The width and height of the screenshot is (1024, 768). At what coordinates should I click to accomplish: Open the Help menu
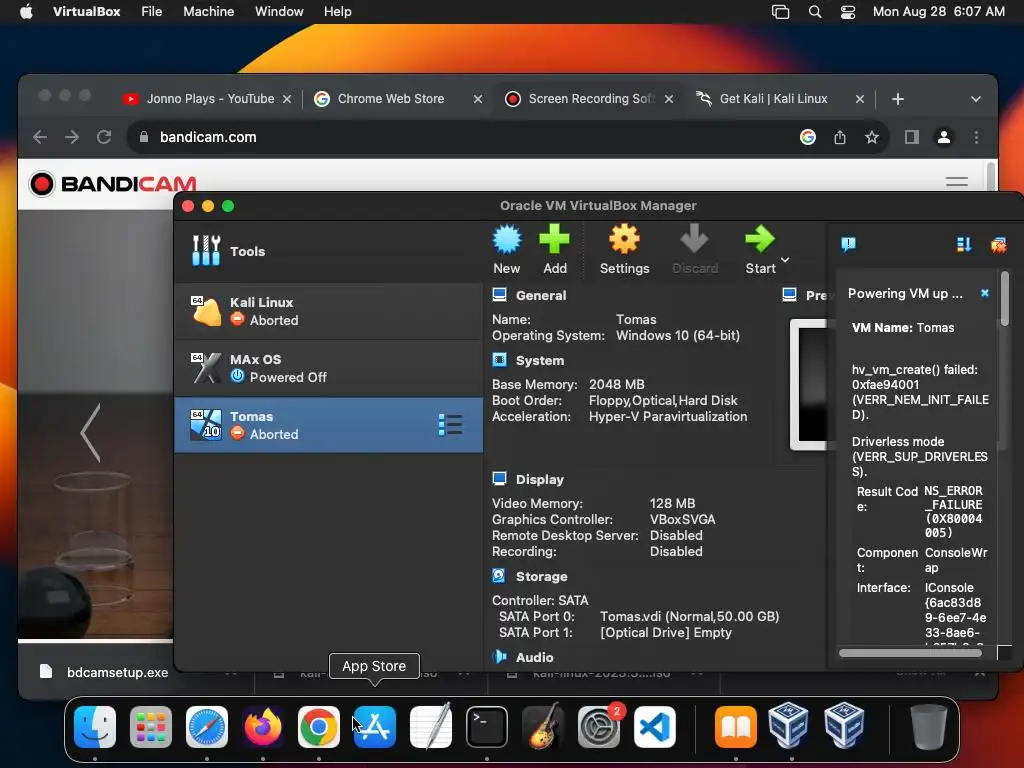point(338,11)
